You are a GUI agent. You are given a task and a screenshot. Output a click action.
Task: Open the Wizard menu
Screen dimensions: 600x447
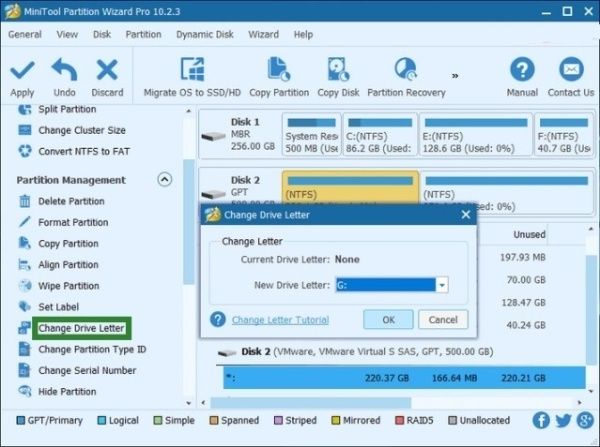263,34
